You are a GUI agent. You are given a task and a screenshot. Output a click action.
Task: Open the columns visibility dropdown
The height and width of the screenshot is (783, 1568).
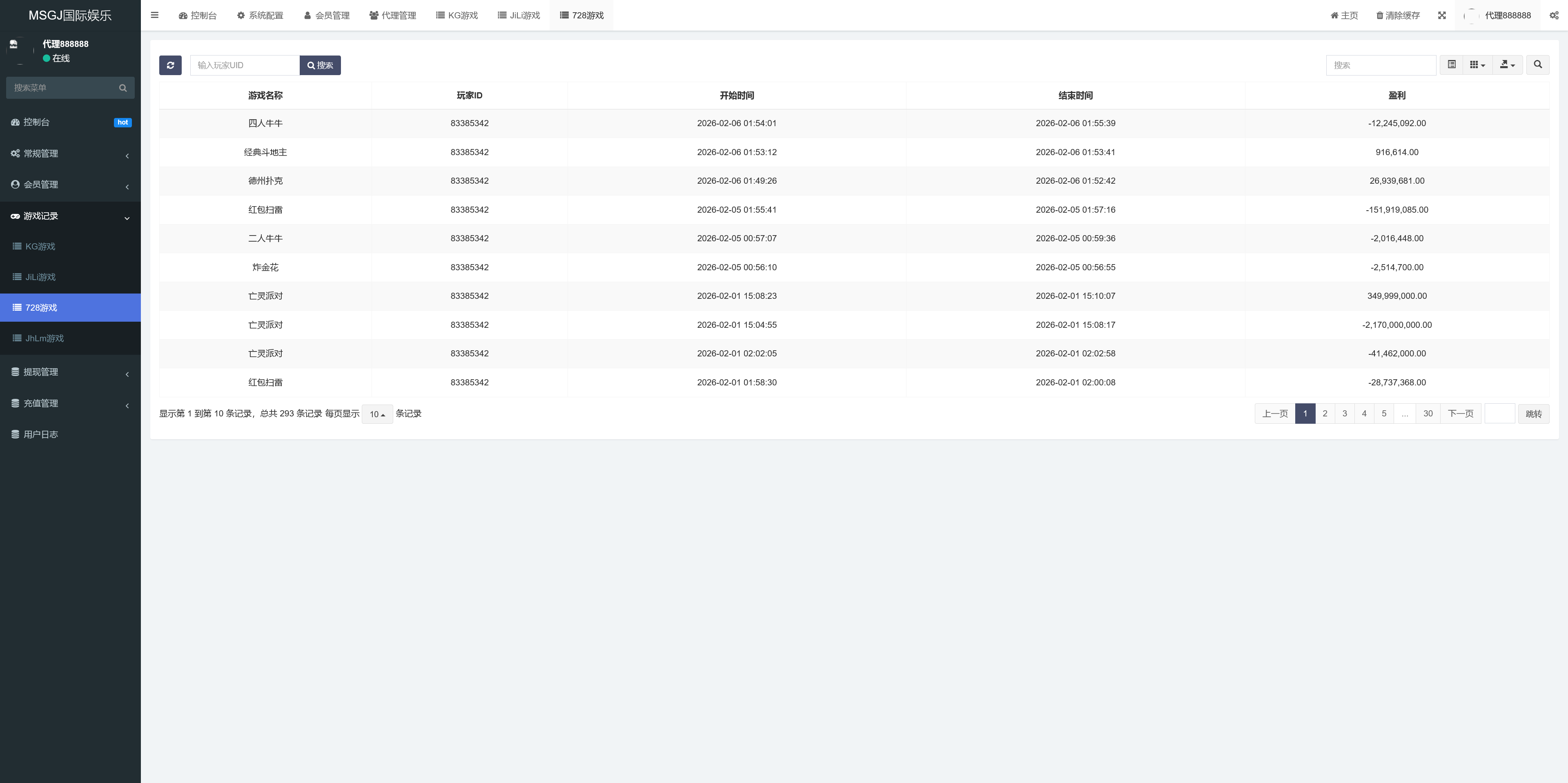click(1477, 65)
